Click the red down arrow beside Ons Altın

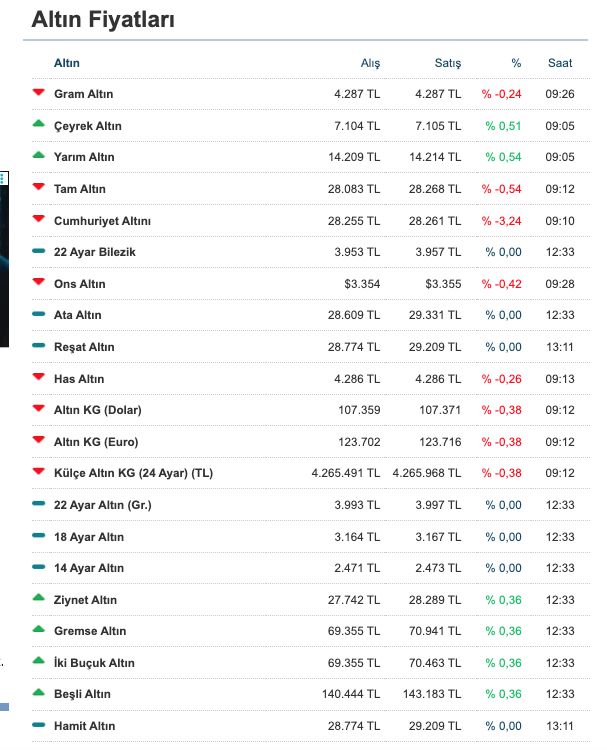click(38, 283)
